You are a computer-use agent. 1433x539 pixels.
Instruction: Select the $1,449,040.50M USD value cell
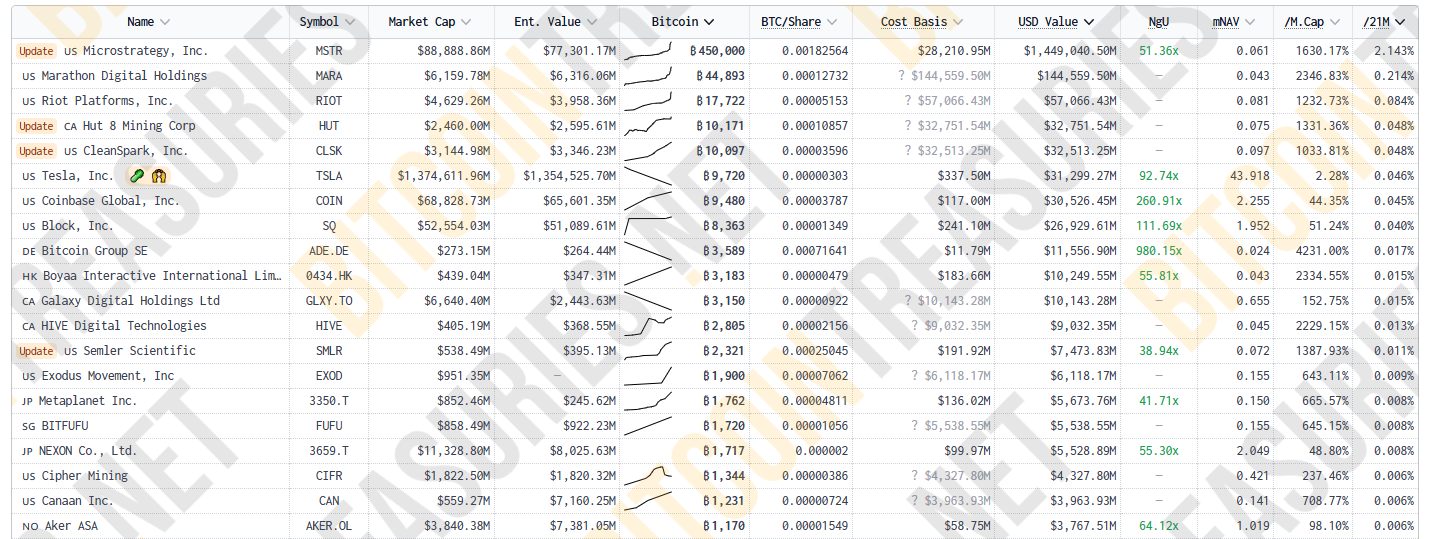click(x=1070, y=51)
